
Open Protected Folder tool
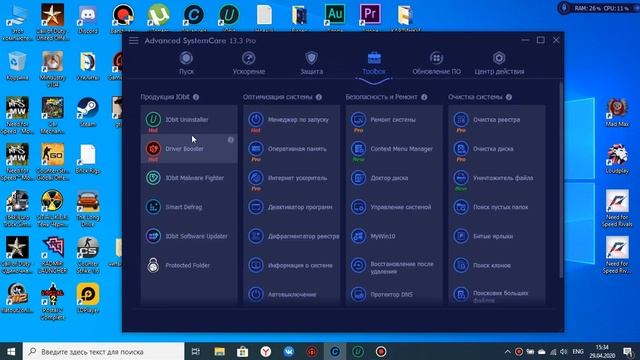click(189, 265)
